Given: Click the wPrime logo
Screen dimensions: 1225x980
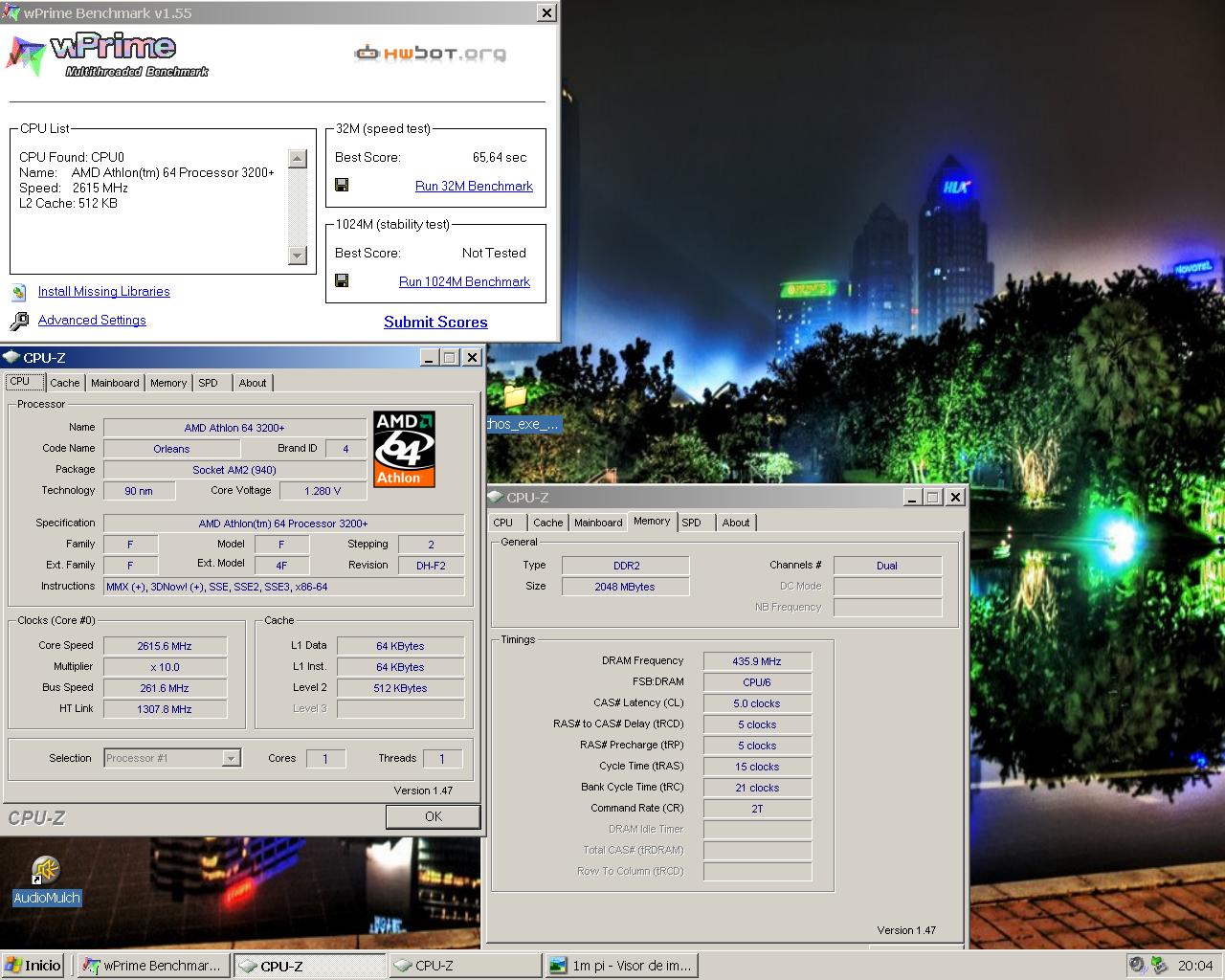Looking at the screenshot, I should (105, 55).
